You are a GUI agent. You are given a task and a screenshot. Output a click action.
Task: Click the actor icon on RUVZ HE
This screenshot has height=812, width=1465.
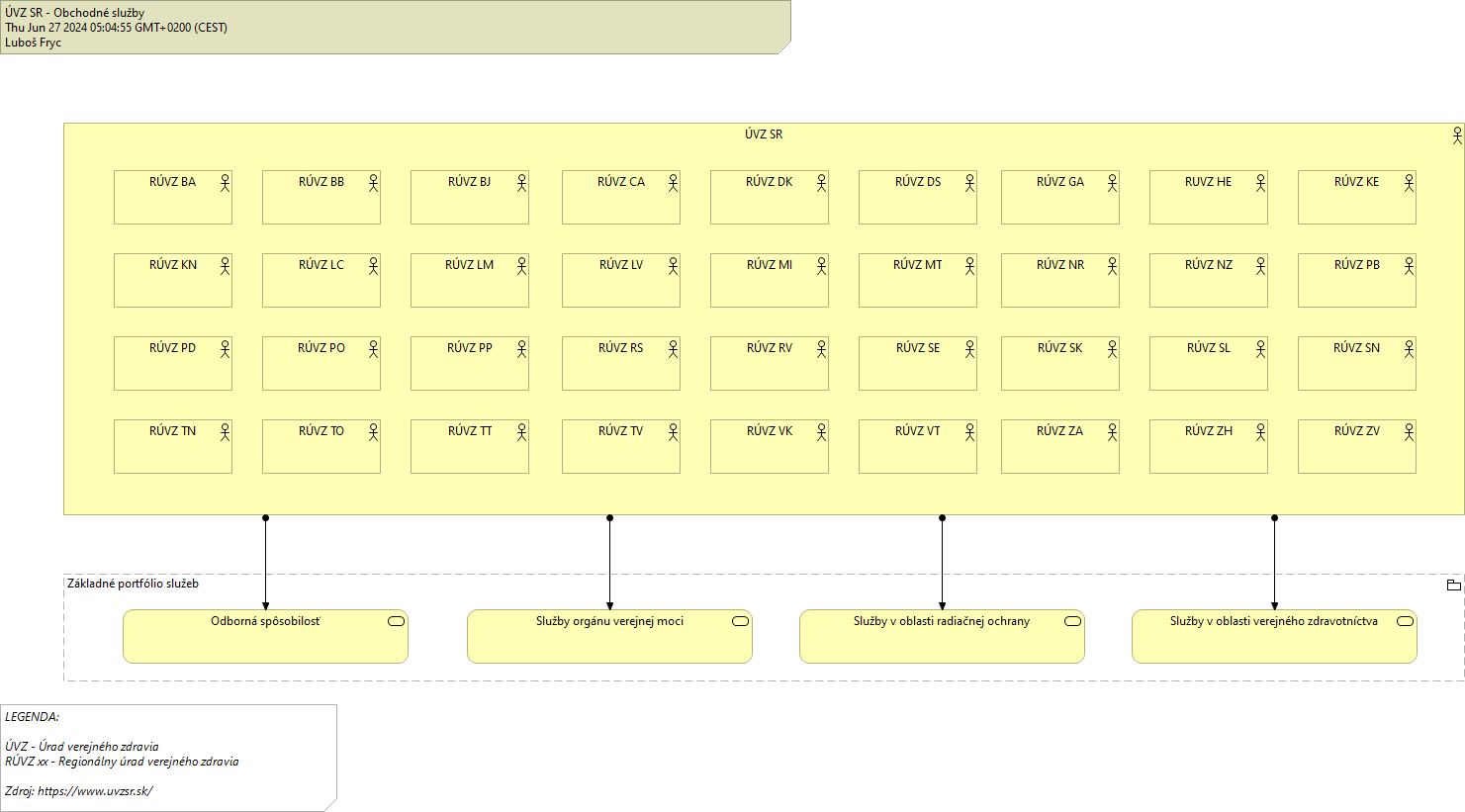point(1260,183)
